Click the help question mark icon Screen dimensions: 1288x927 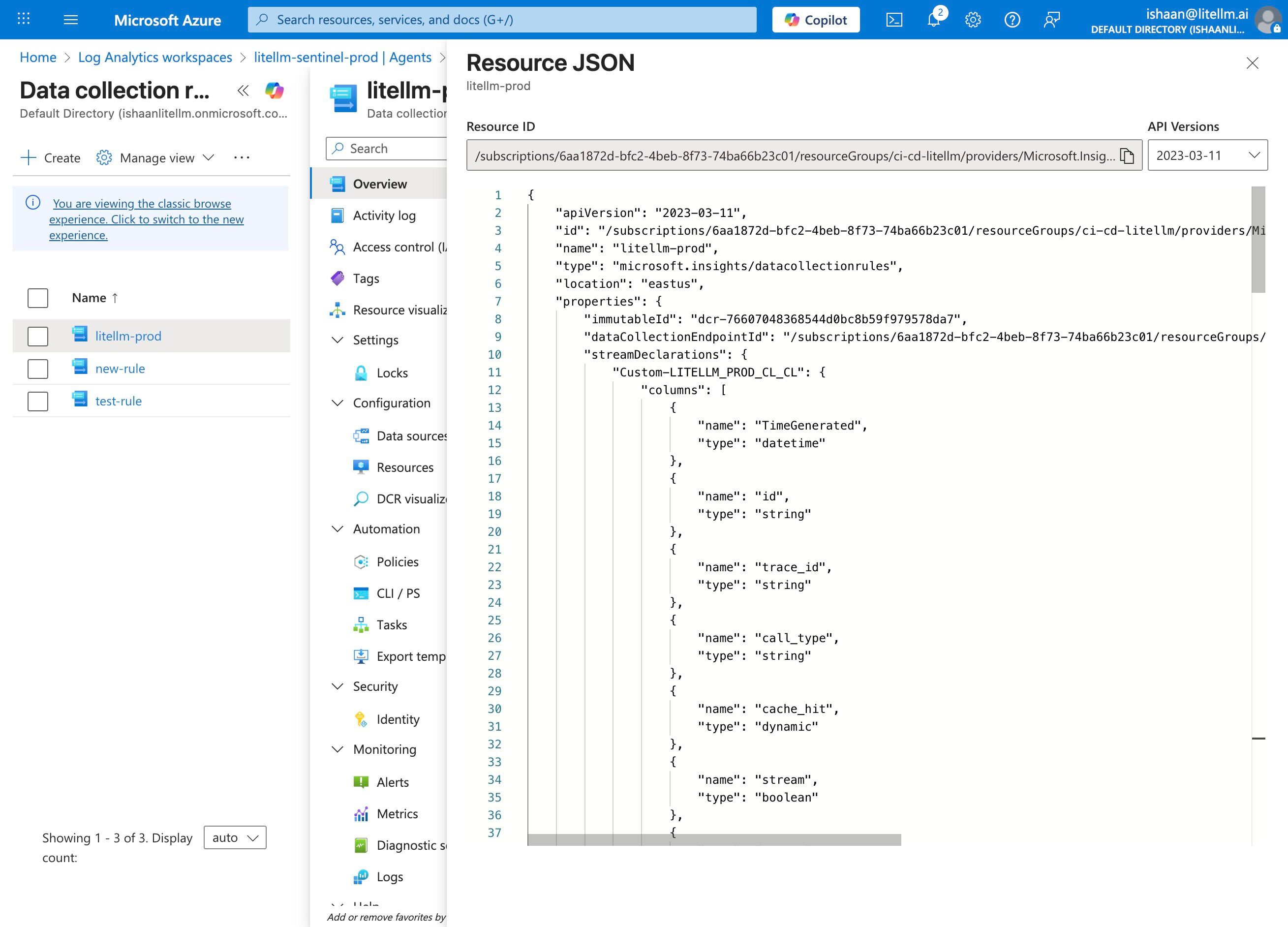point(1012,20)
